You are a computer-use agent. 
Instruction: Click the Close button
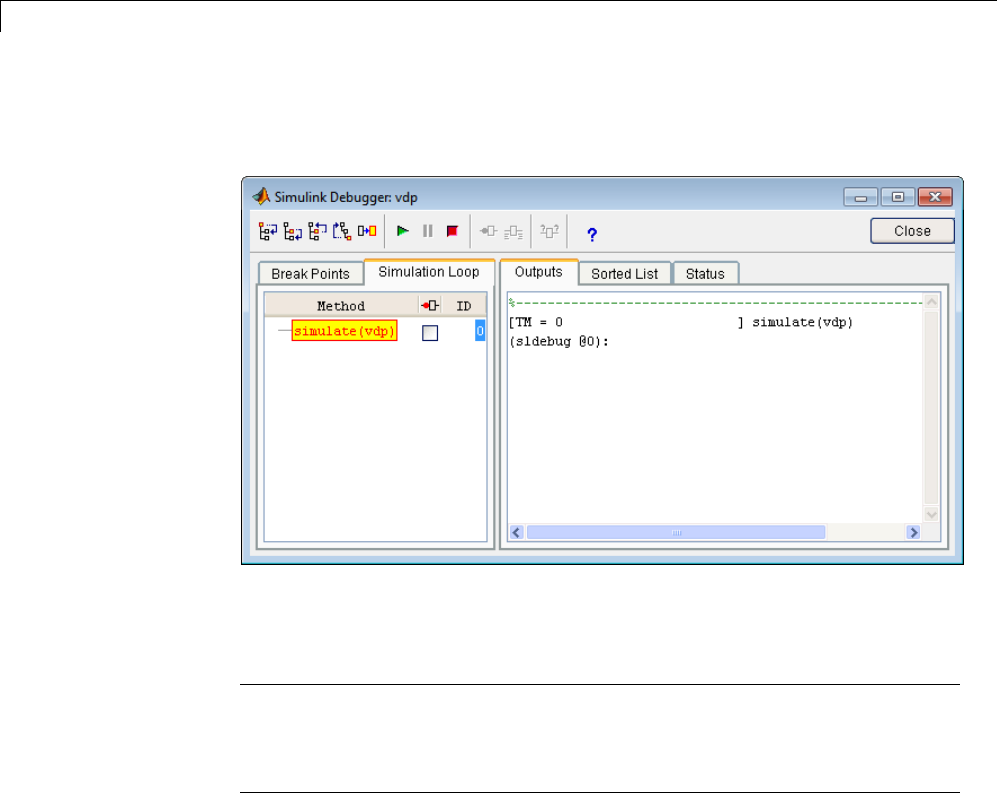(x=912, y=231)
